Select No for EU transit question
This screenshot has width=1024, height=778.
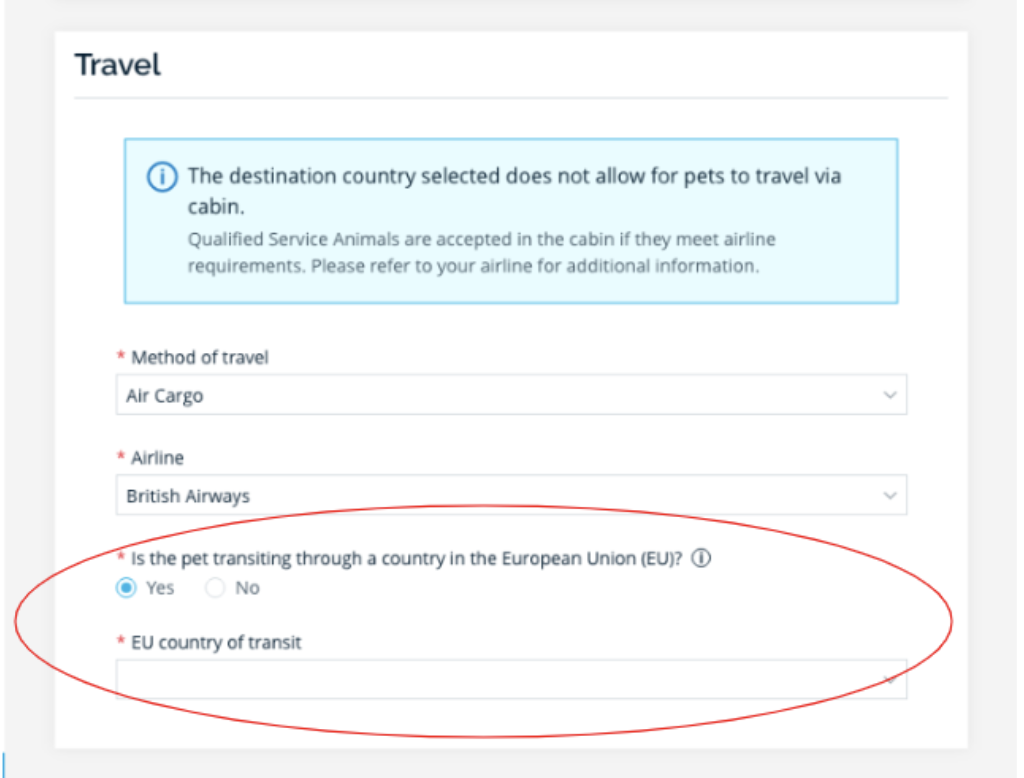[215, 588]
